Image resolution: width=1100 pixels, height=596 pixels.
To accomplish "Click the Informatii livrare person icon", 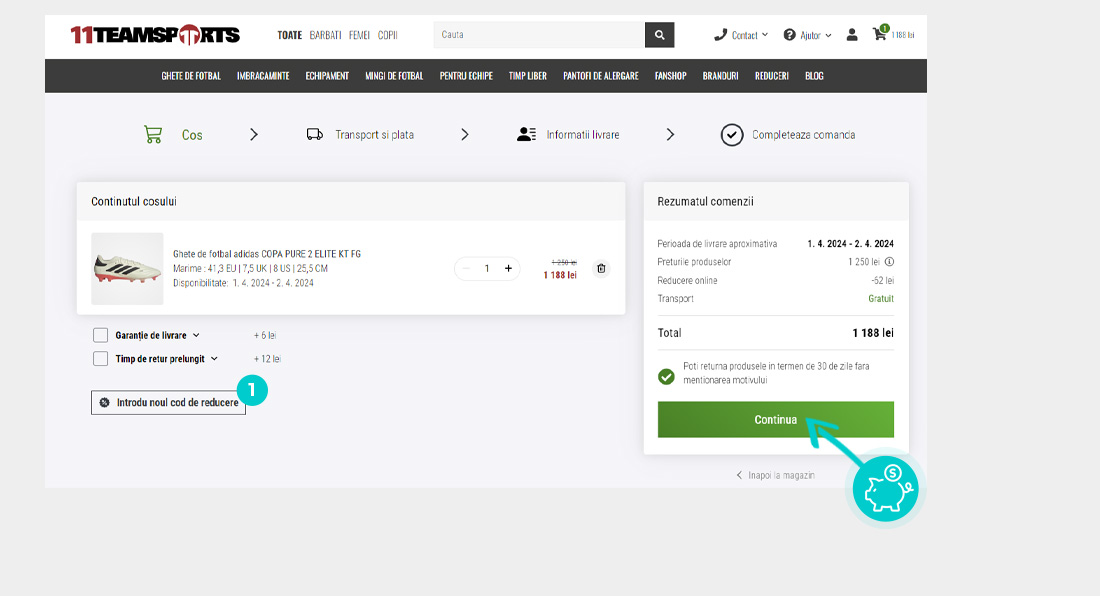I will (526, 135).
